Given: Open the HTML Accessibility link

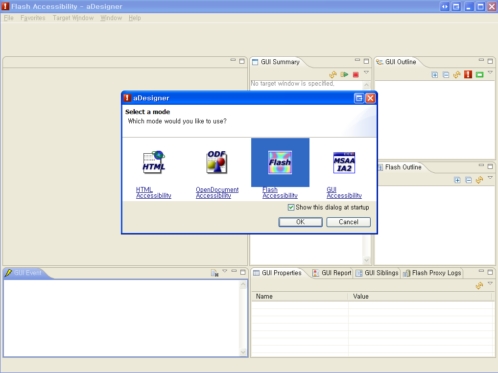Looking at the screenshot, I should pyautogui.click(x=153, y=192).
